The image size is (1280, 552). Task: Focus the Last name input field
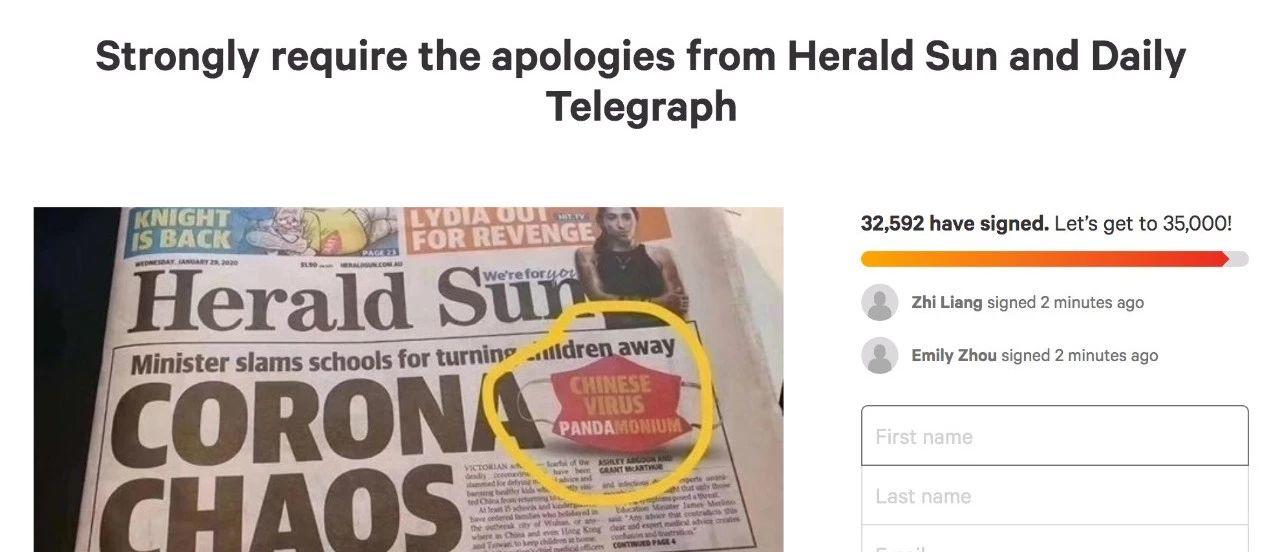pos(1055,496)
